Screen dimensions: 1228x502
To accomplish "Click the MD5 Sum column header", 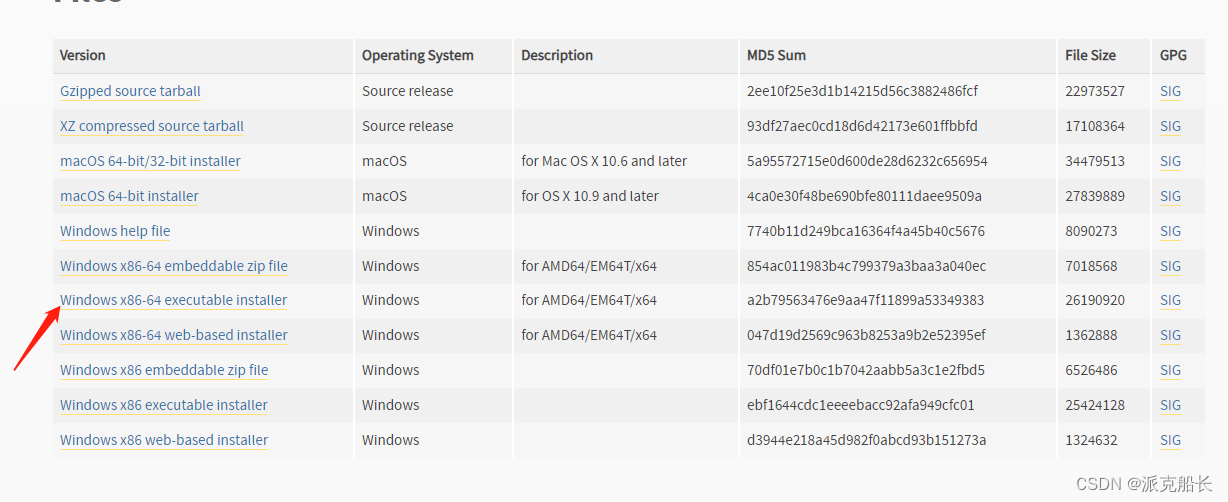I will tap(776, 55).
